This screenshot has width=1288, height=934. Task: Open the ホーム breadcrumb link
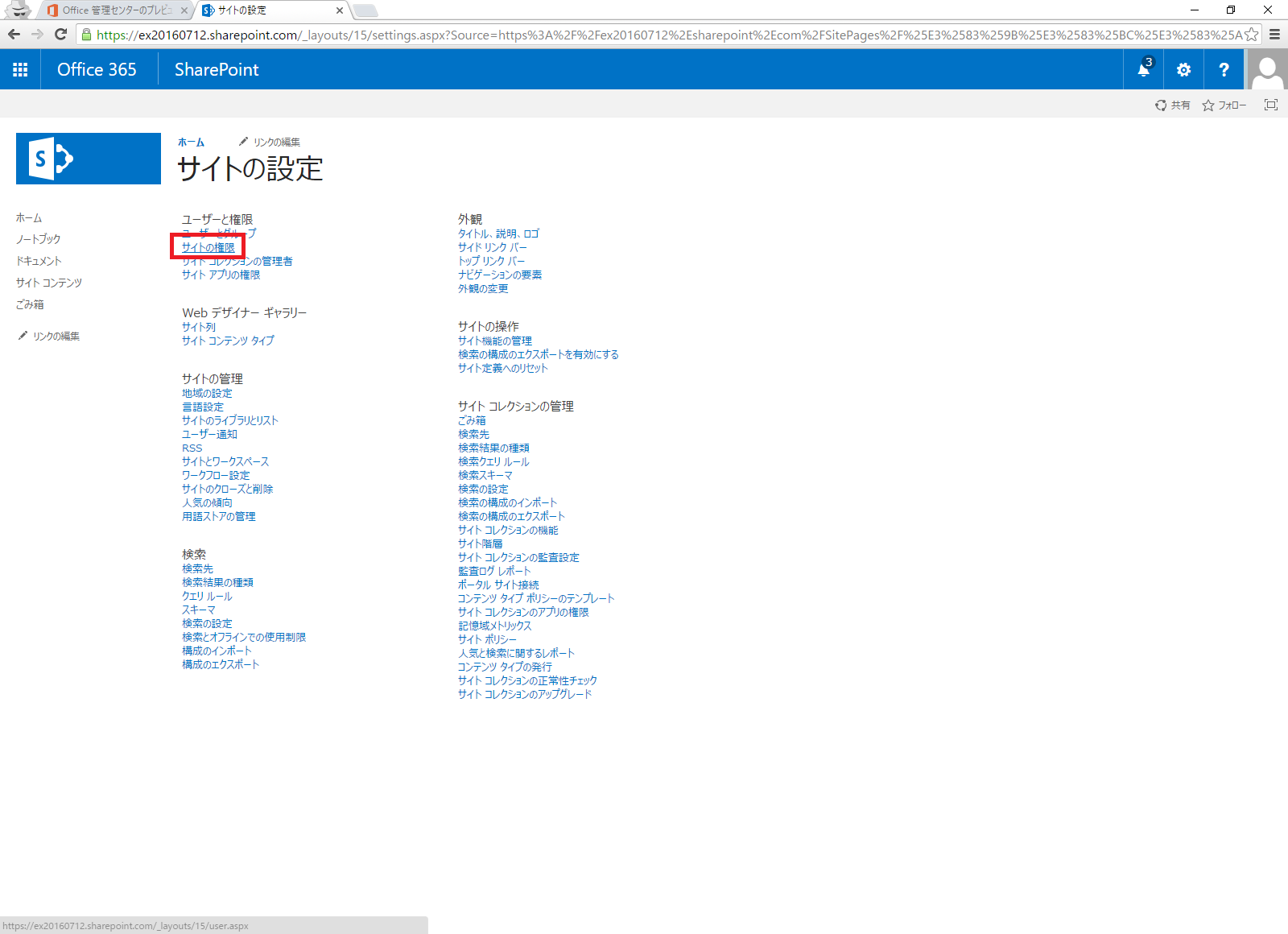tap(191, 142)
